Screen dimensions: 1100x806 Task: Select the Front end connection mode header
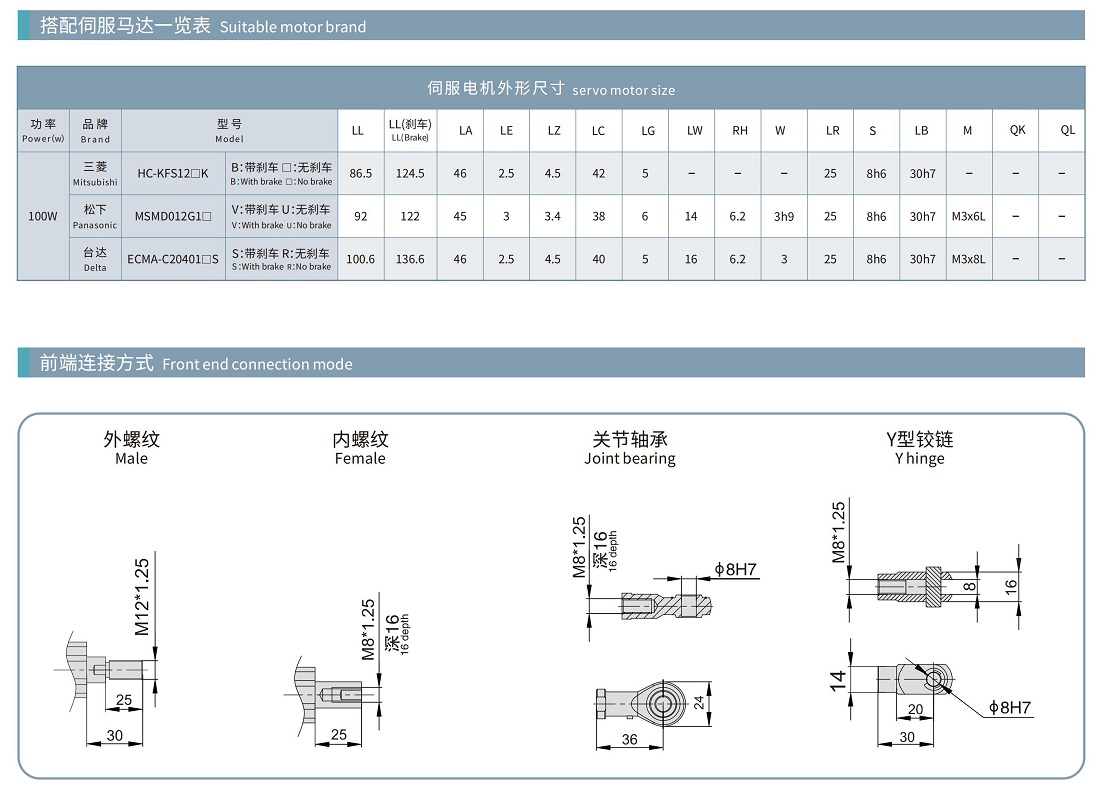[196, 364]
